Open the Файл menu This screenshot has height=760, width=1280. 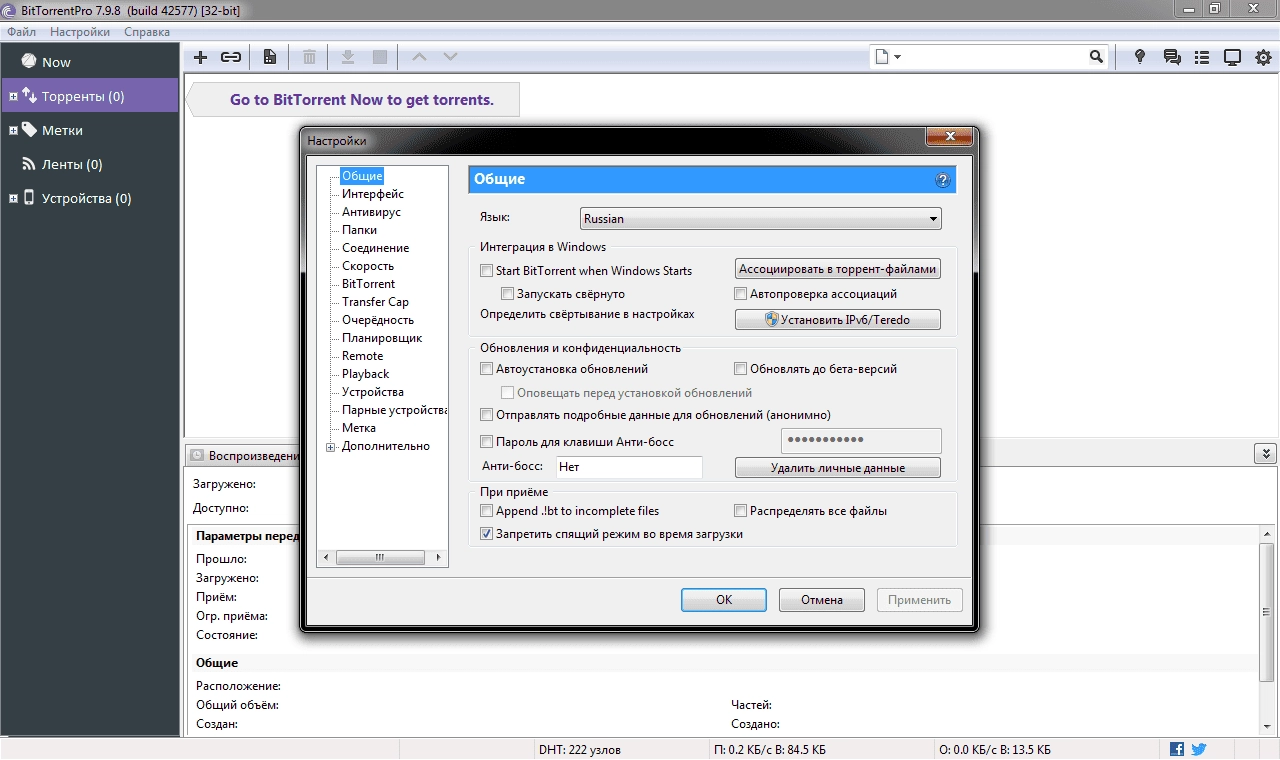(x=22, y=32)
